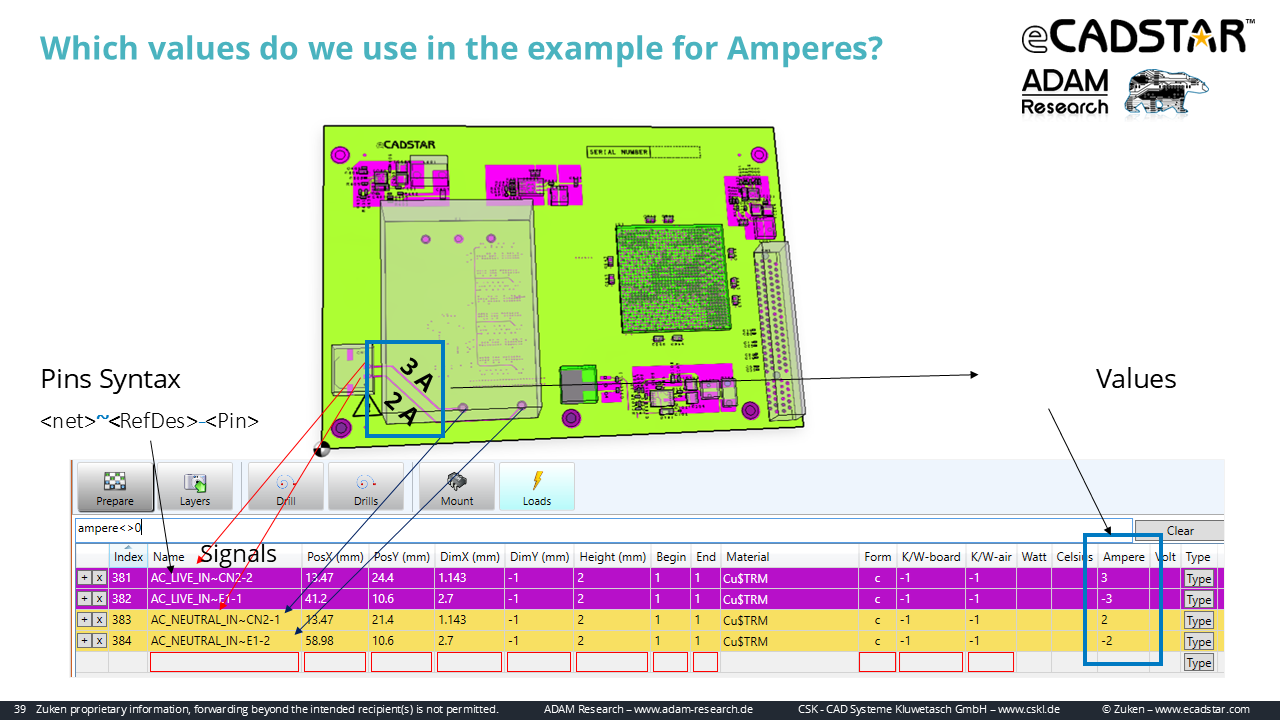This screenshot has width=1280, height=720.
Task: Select the AC_LIVE_IN~E1-1 name cell
Action: point(225,599)
